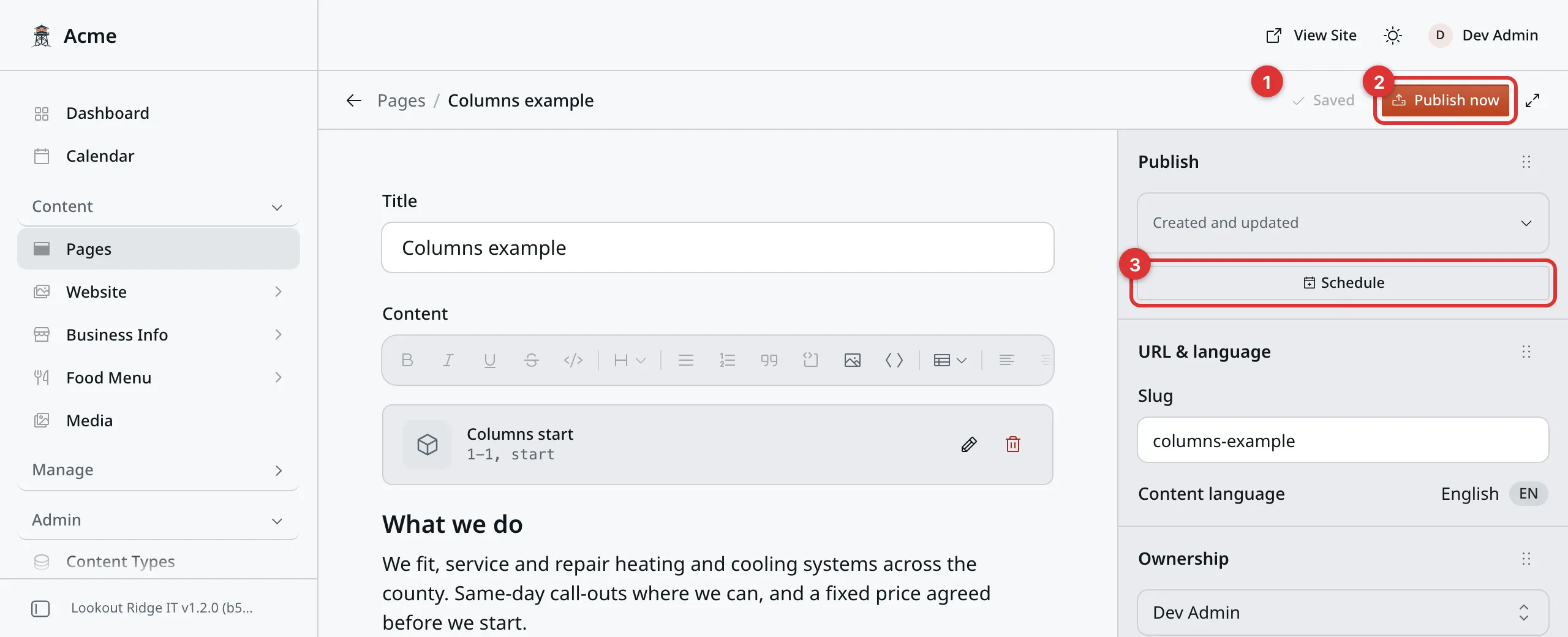Open the Dev Admin user menu

click(1483, 36)
